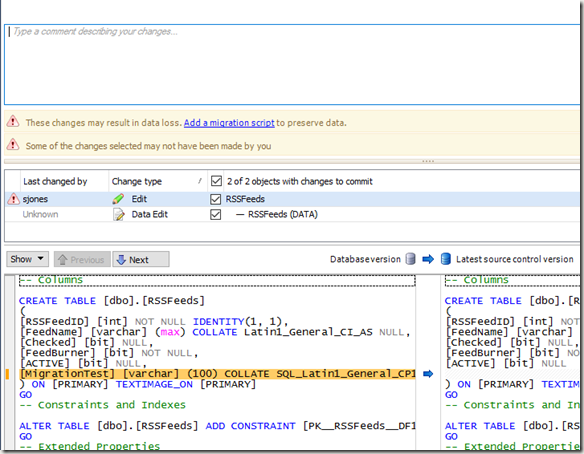Click the blue arrow between version icons

pos(428,259)
